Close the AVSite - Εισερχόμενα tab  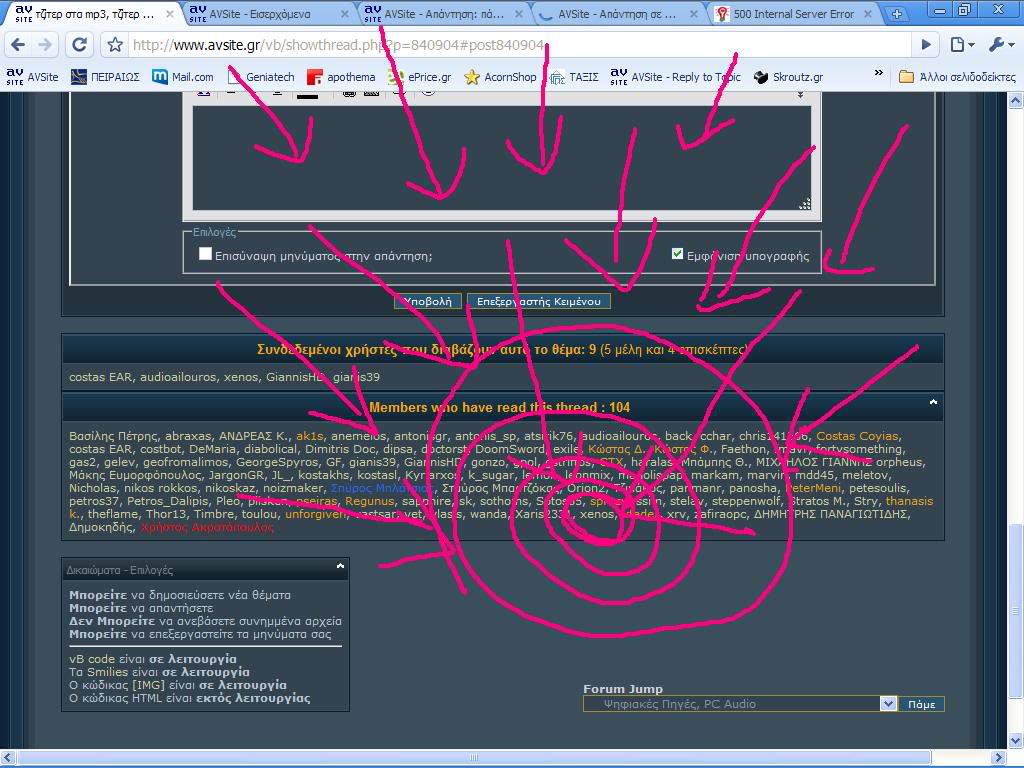(x=345, y=14)
